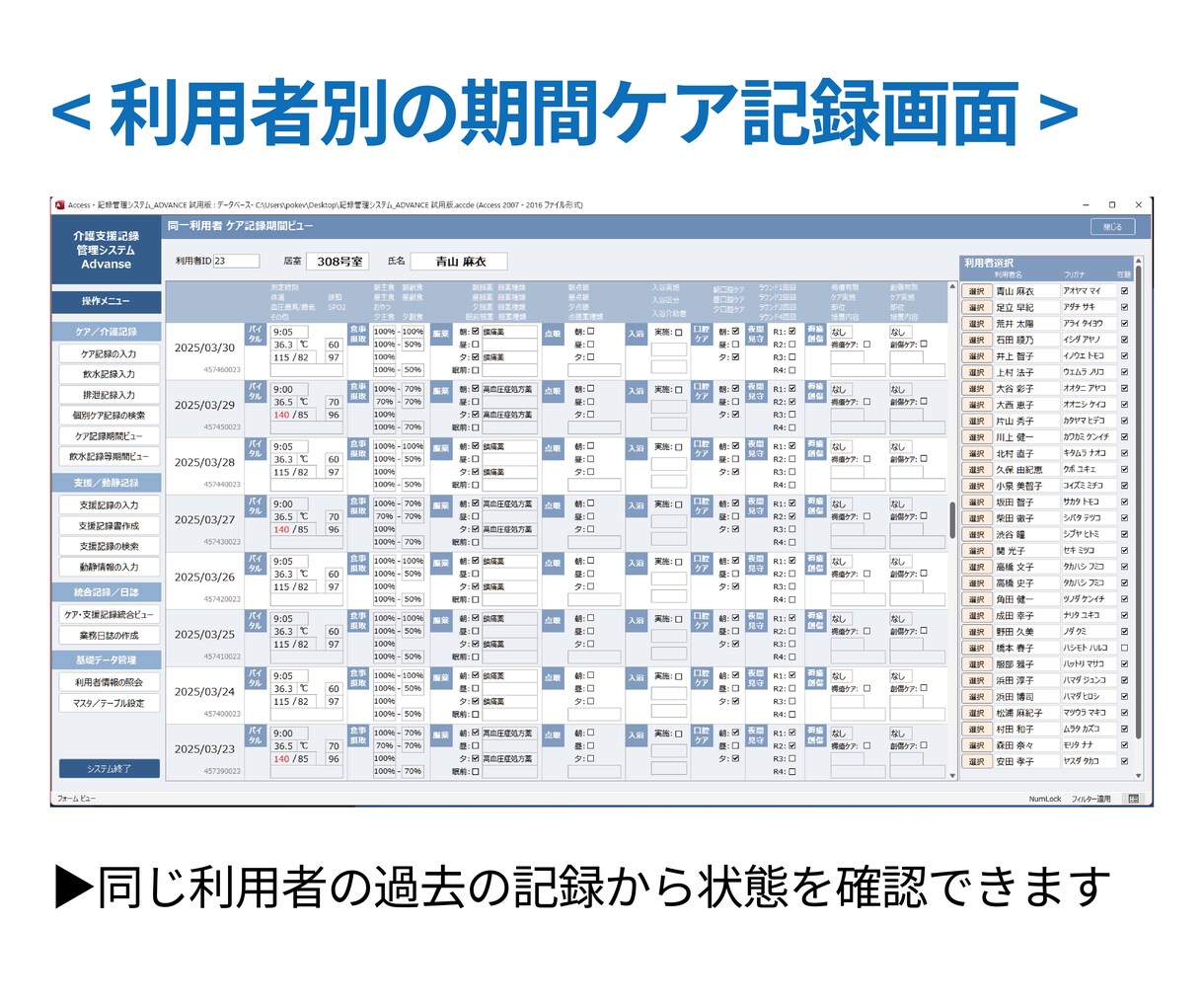This screenshot has width=1204, height=1004.
Task: Click the 利用者選択 list scrollbar thumb
Action: tap(1139, 503)
